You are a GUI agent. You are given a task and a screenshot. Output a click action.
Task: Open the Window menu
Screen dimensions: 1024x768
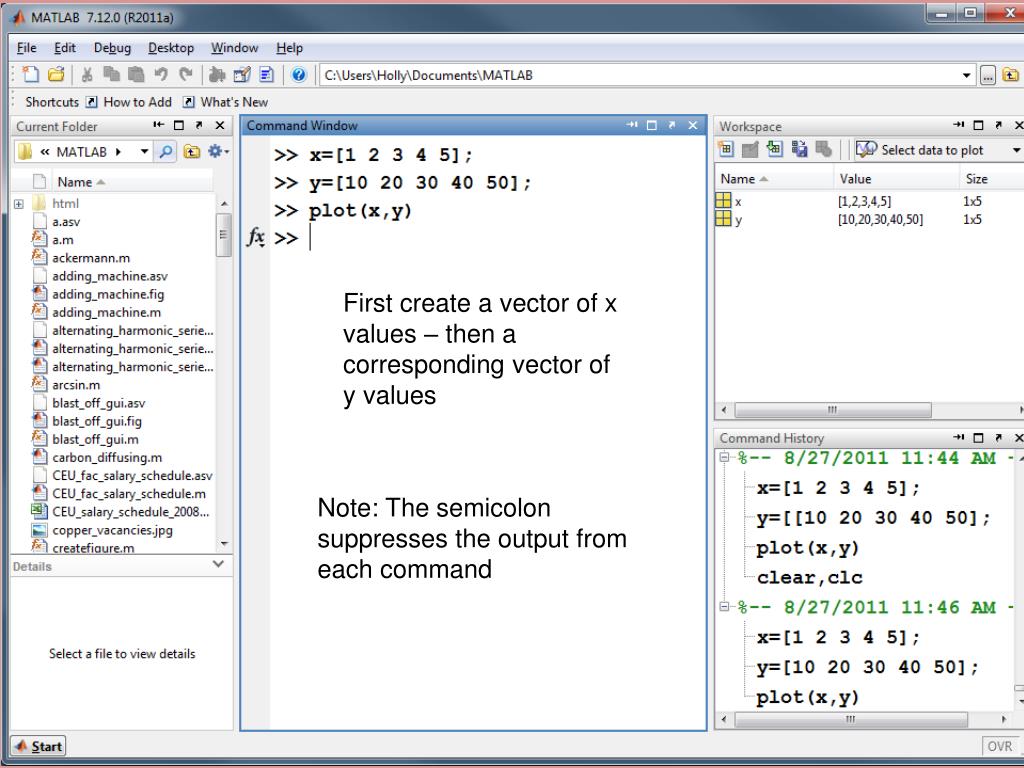pos(234,48)
